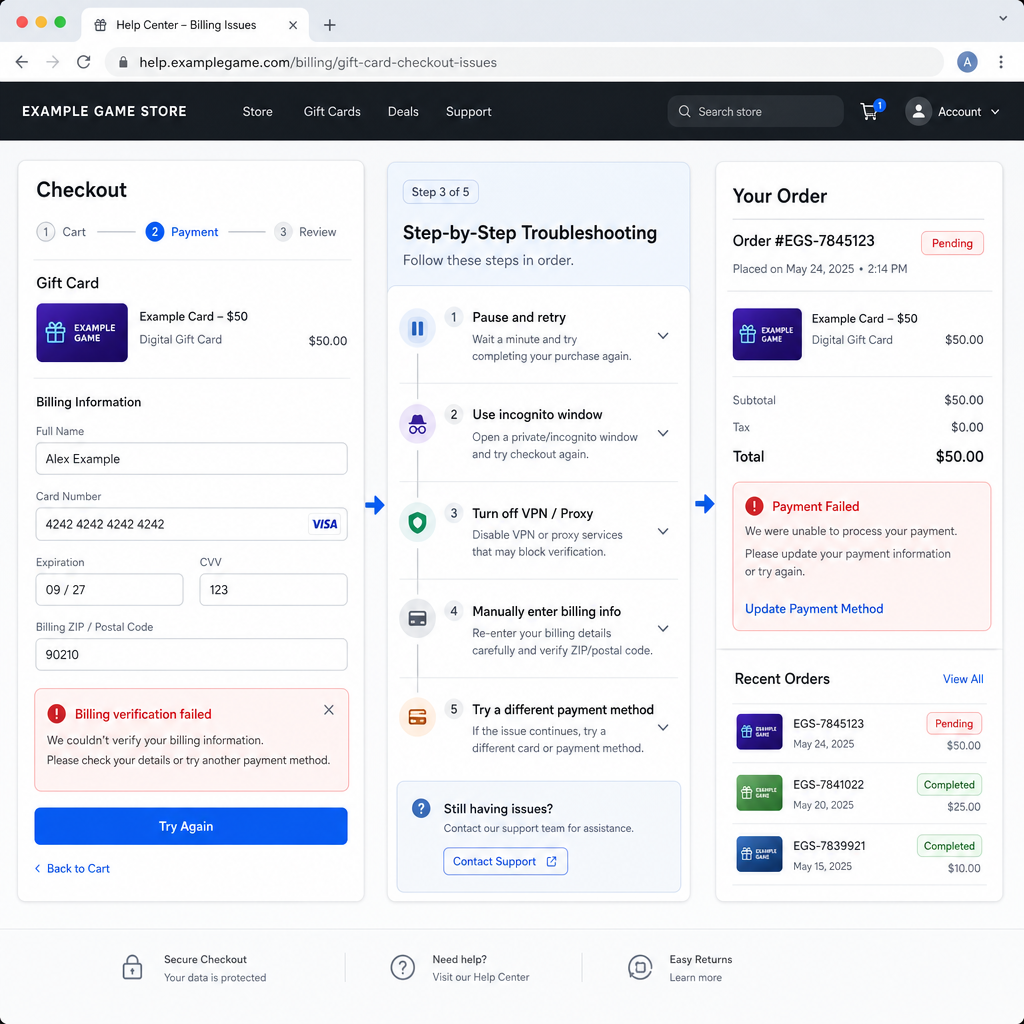1024x1024 pixels.
Task: Click the browser address bar URL
Action: [318, 62]
